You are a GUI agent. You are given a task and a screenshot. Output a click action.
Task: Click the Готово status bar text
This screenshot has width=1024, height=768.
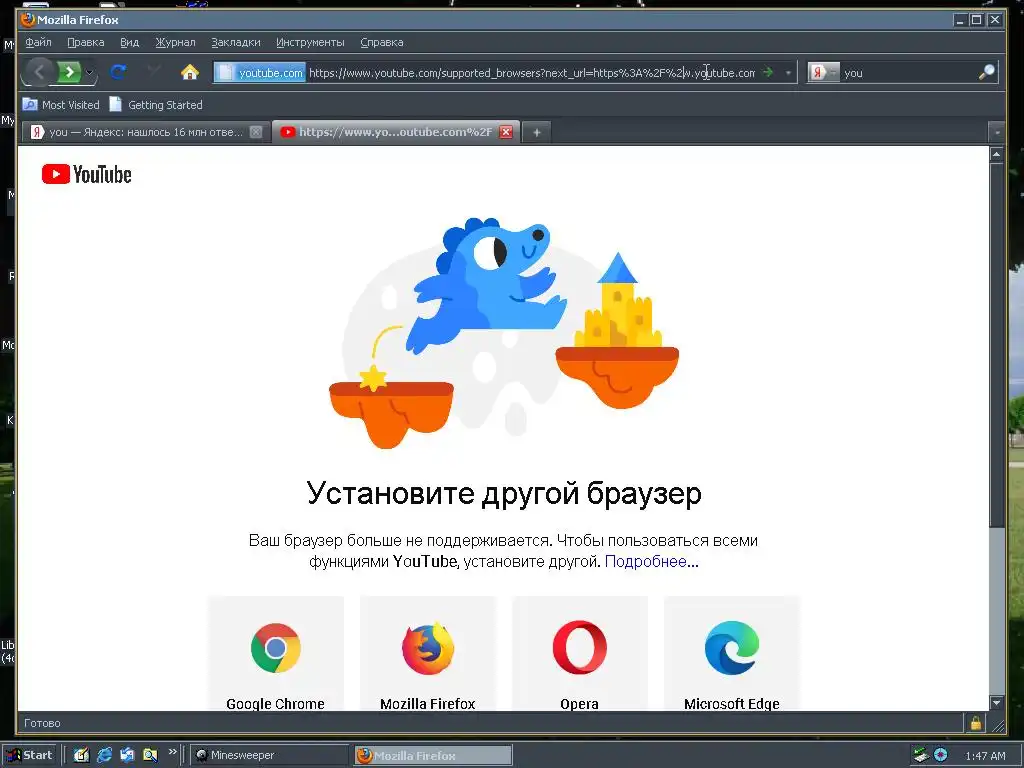point(42,723)
